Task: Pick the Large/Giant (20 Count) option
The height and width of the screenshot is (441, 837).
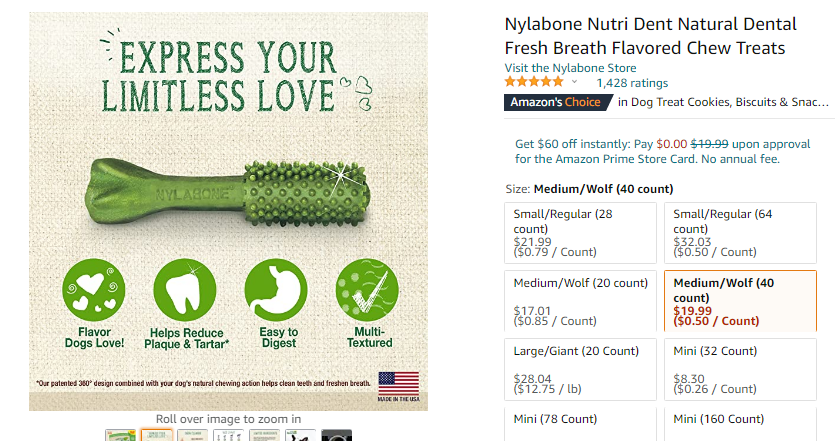Action: coord(580,369)
